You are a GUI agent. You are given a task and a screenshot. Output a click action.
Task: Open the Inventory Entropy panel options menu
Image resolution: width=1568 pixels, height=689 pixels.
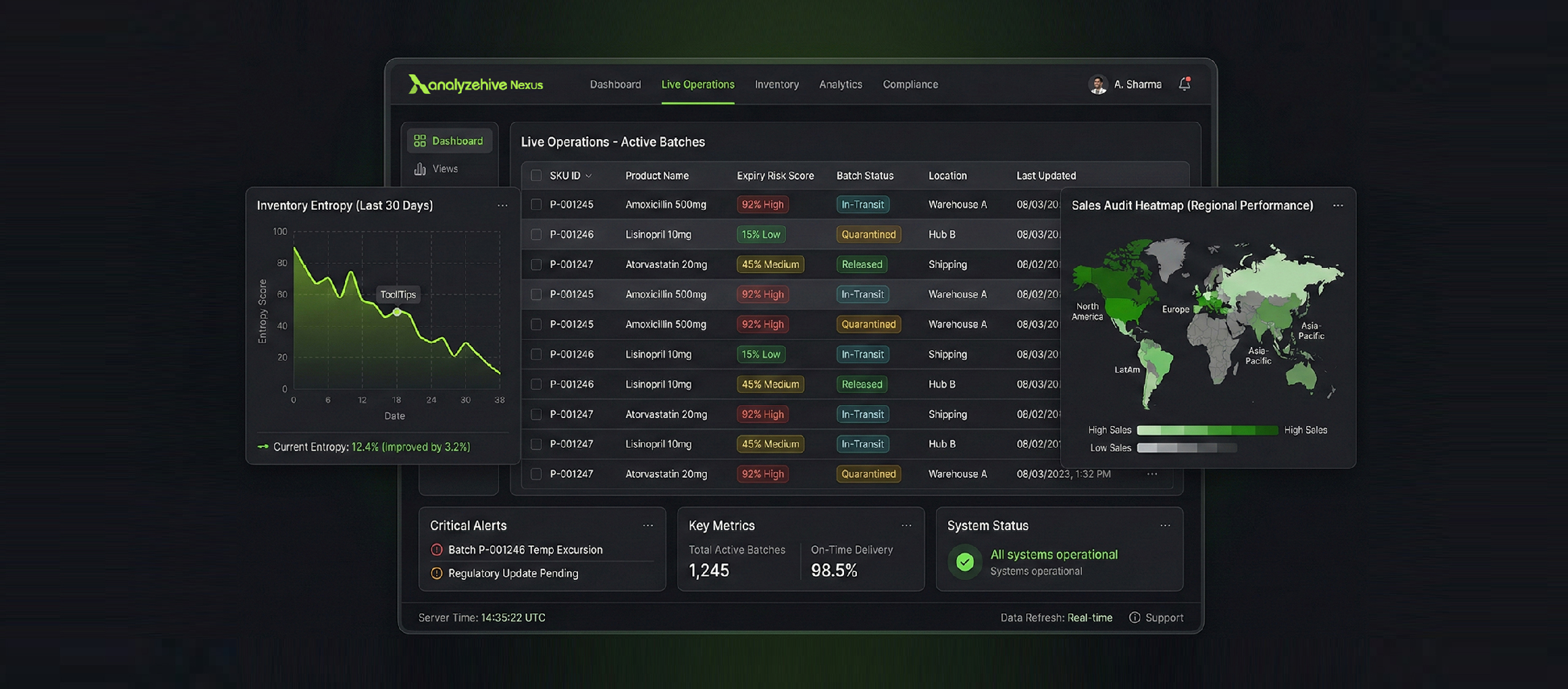tap(503, 205)
